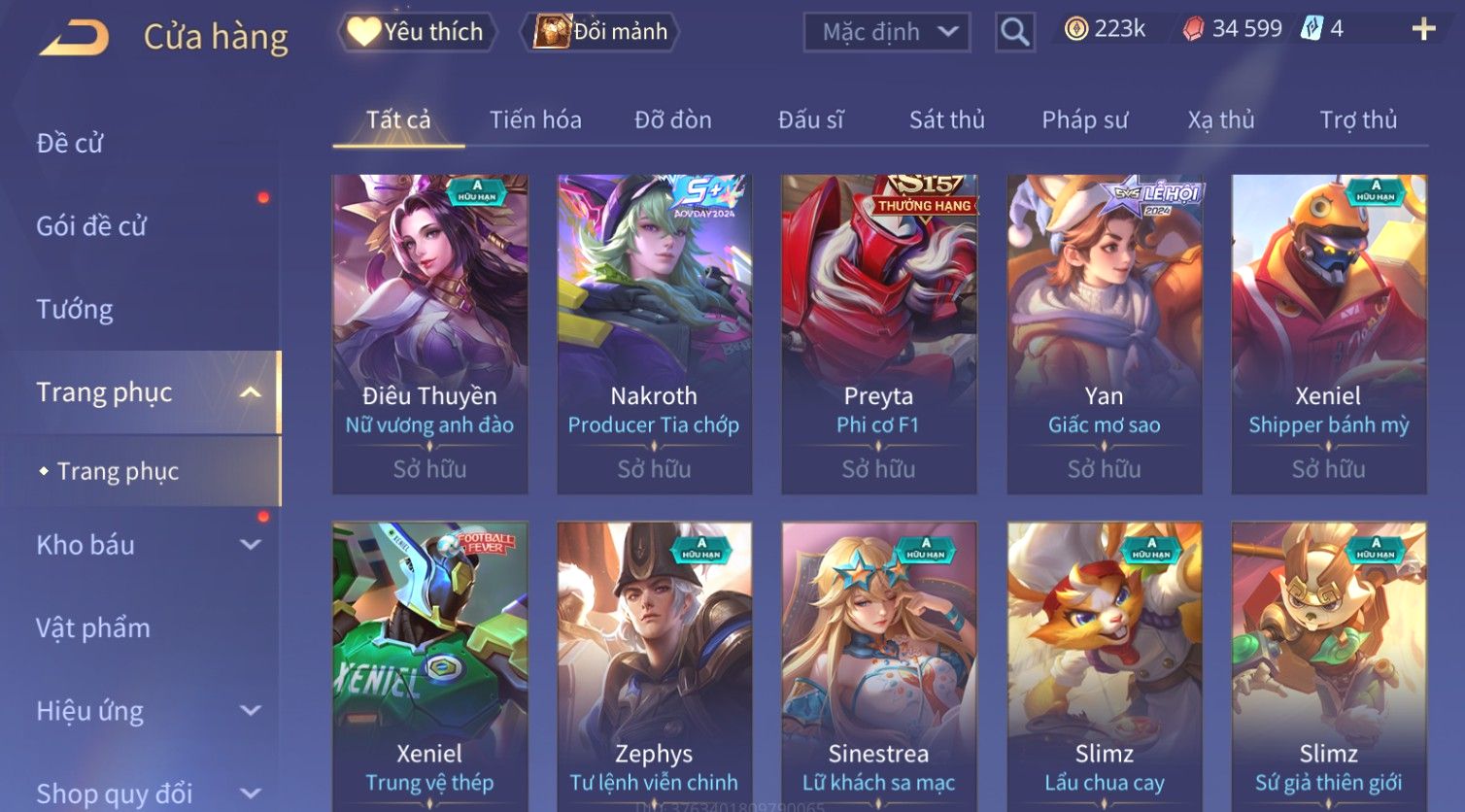The height and width of the screenshot is (812, 1465).
Task: Open search with the magnifier icon
Action: pos(1015,32)
